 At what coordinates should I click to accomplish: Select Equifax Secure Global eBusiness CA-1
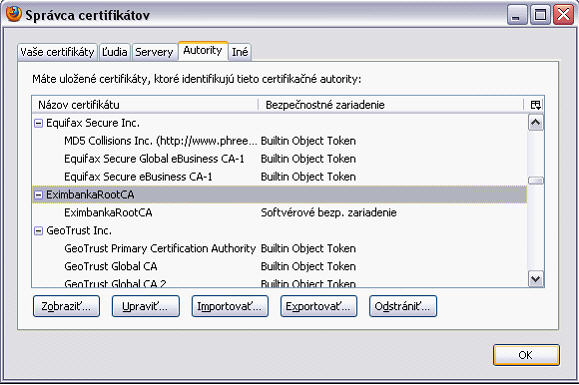click(280, 159)
